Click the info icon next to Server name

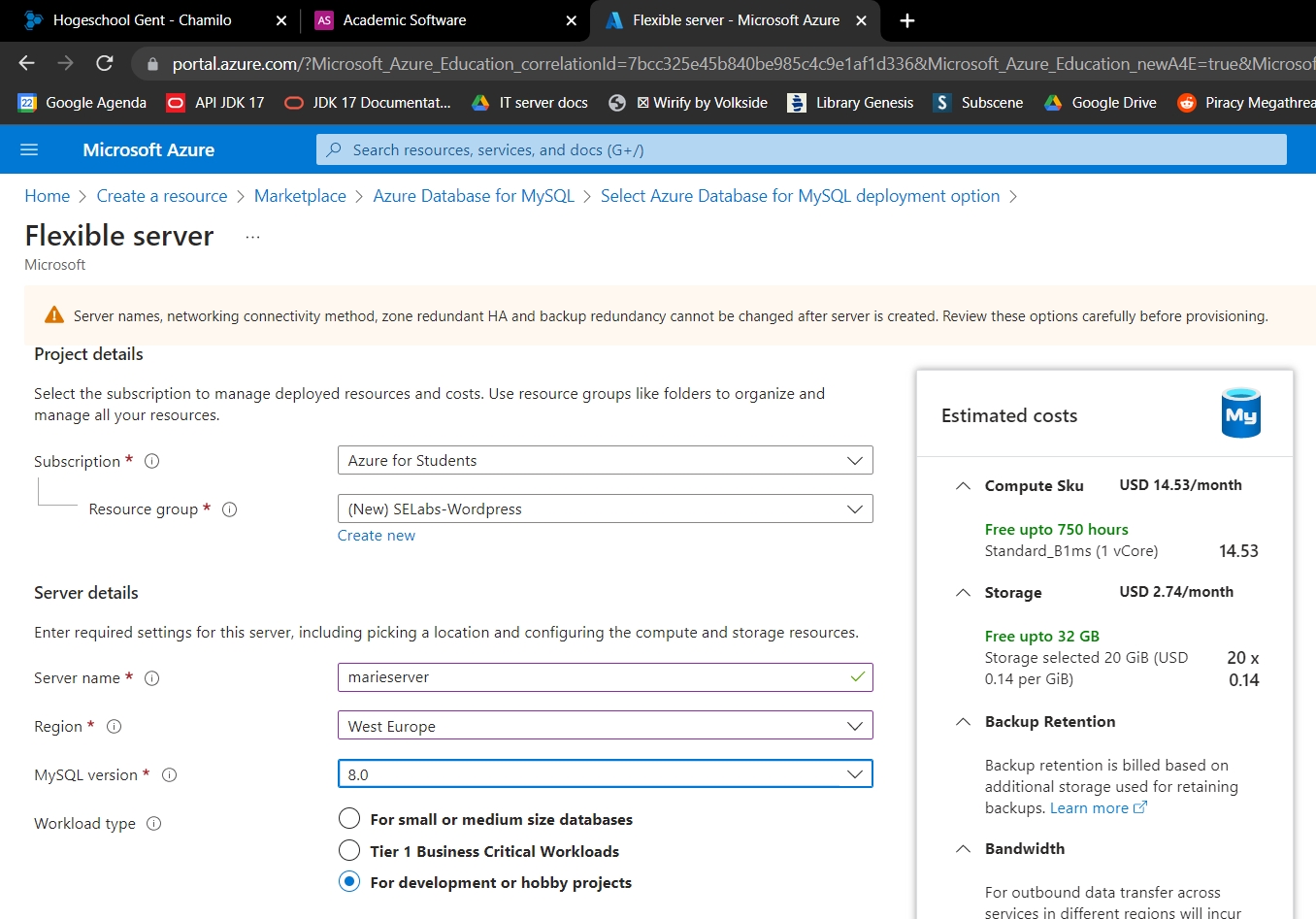152,678
